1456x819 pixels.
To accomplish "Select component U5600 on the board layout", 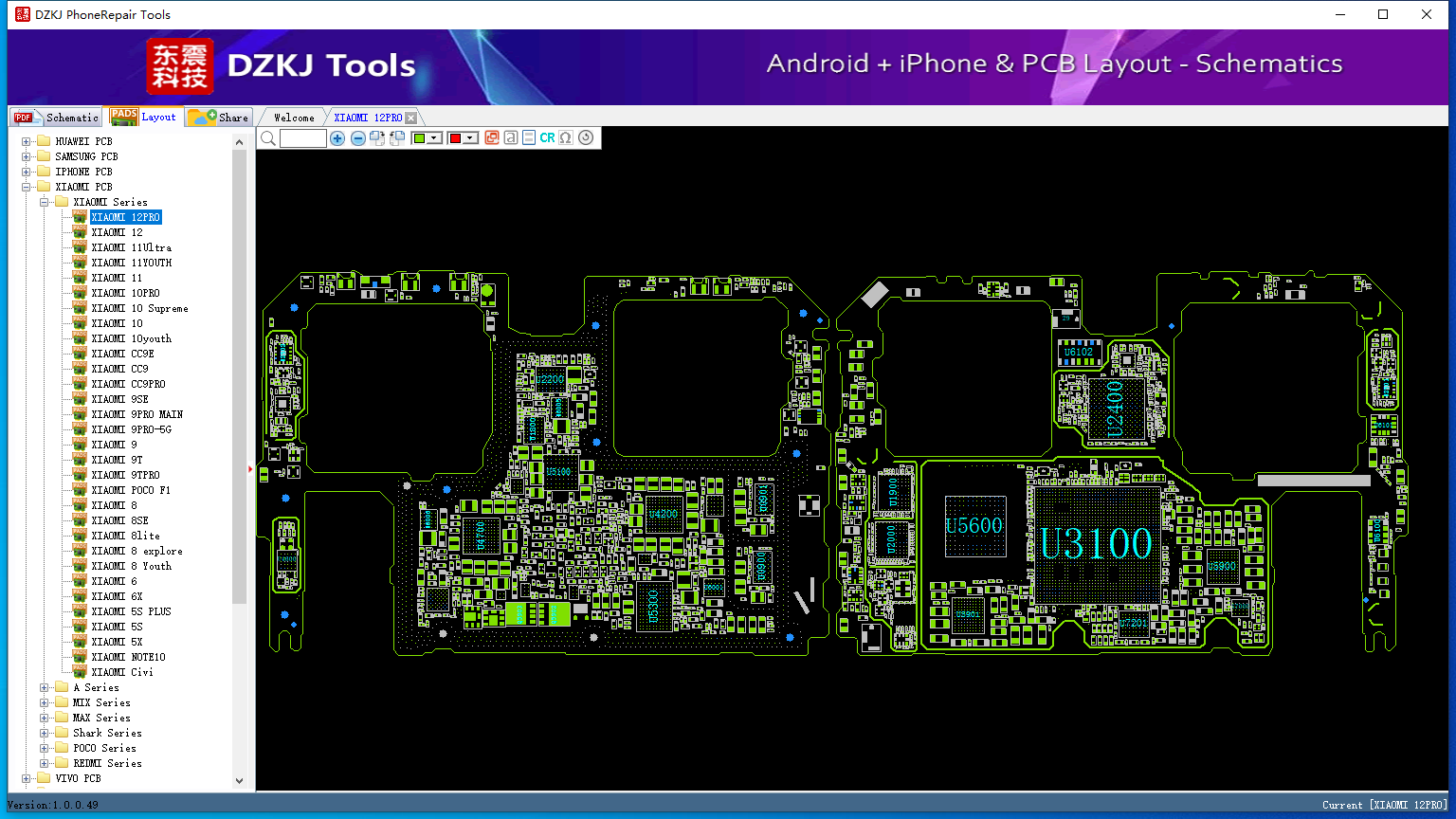I will 974,526.
